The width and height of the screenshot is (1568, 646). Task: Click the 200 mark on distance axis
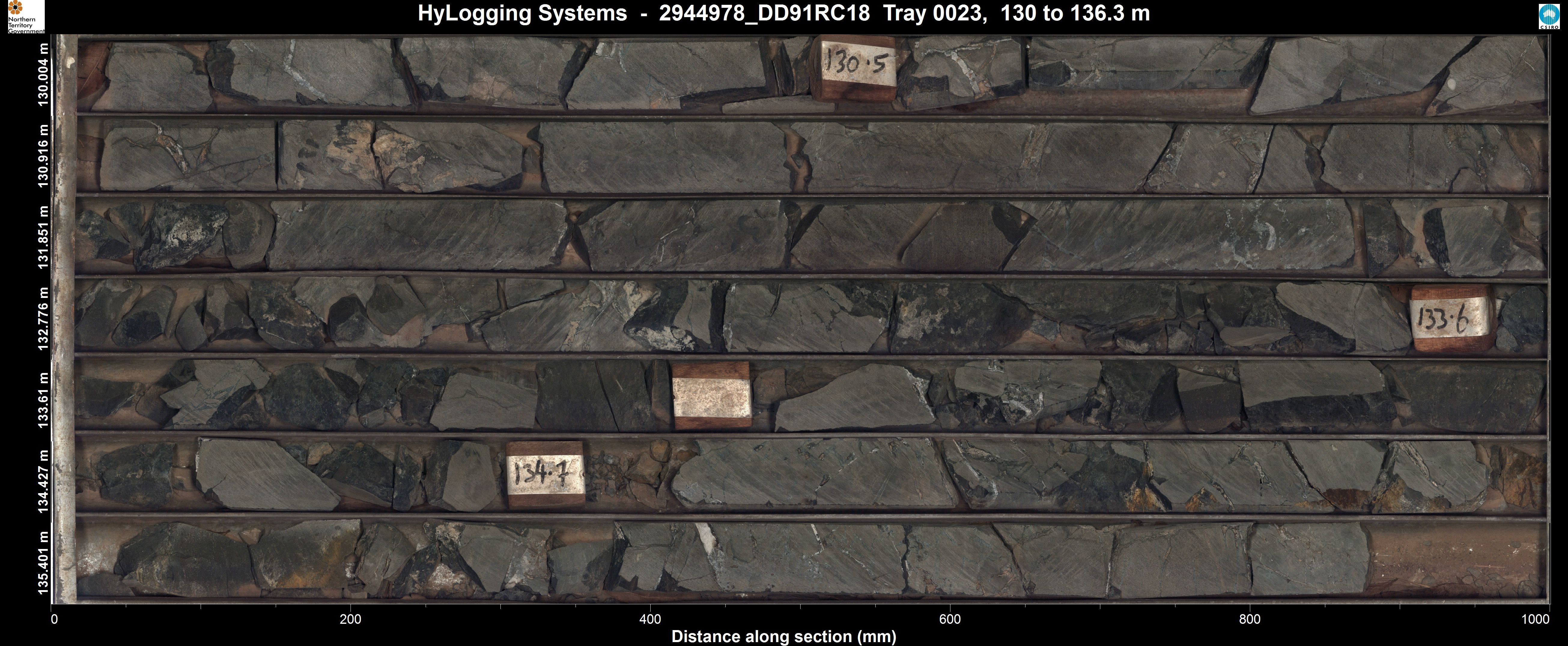point(350,620)
